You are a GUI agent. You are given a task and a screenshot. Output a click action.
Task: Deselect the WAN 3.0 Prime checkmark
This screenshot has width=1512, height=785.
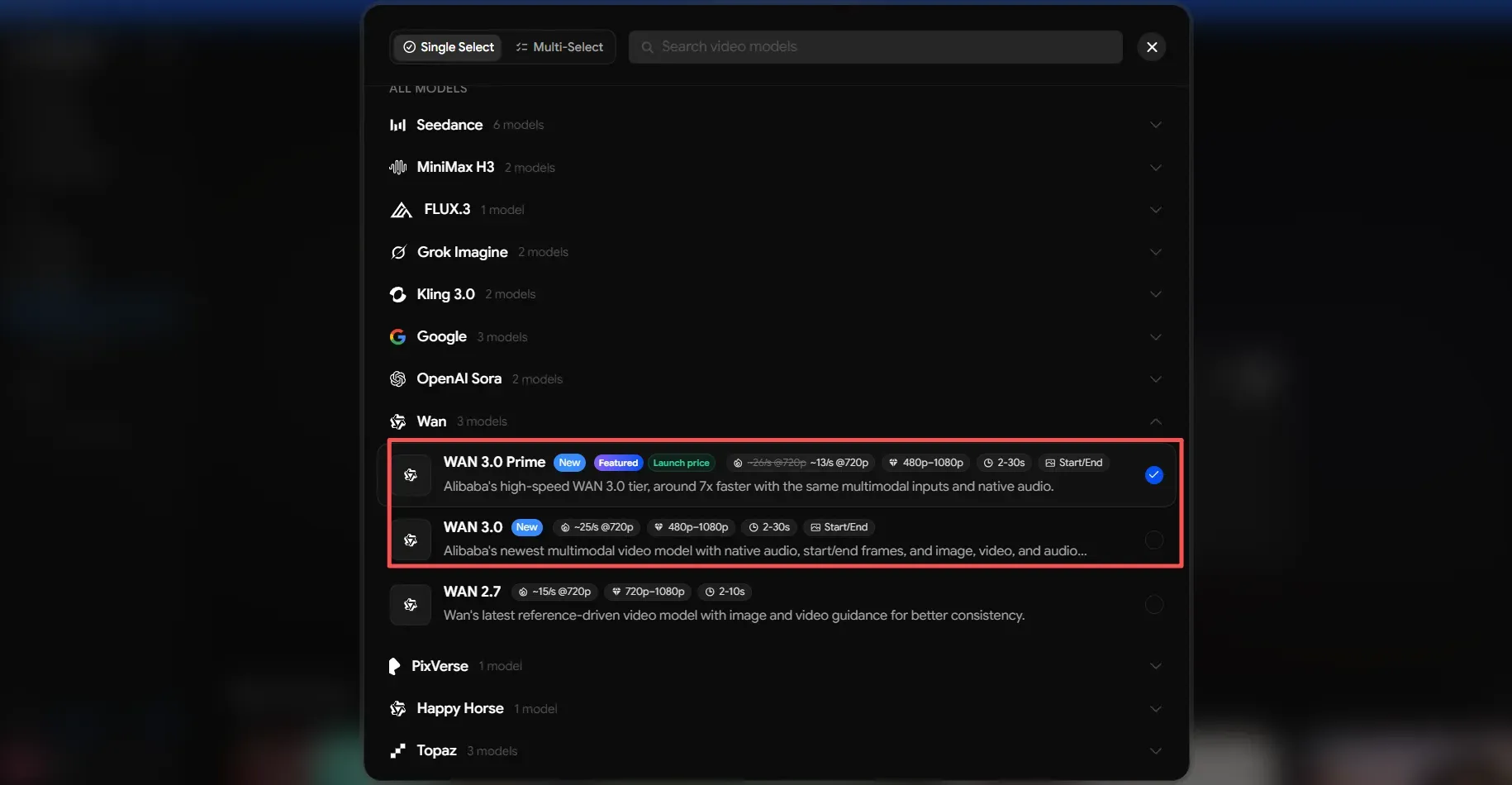1154,475
